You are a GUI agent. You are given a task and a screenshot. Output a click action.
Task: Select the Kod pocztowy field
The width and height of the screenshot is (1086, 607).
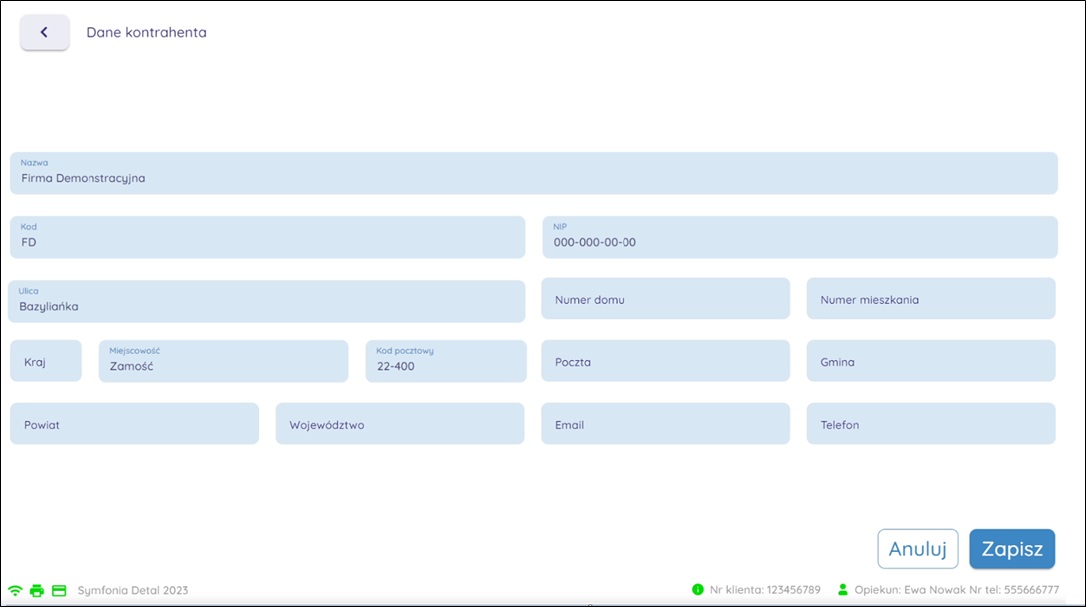point(445,361)
